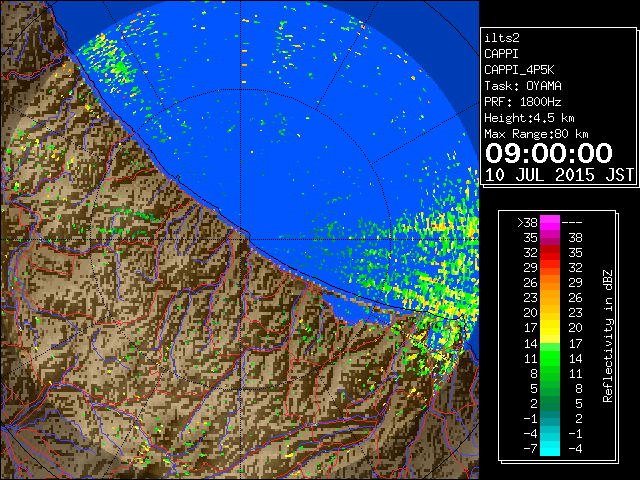Click the 09:00:00 timestamp
The image size is (640, 480).
pos(549,153)
